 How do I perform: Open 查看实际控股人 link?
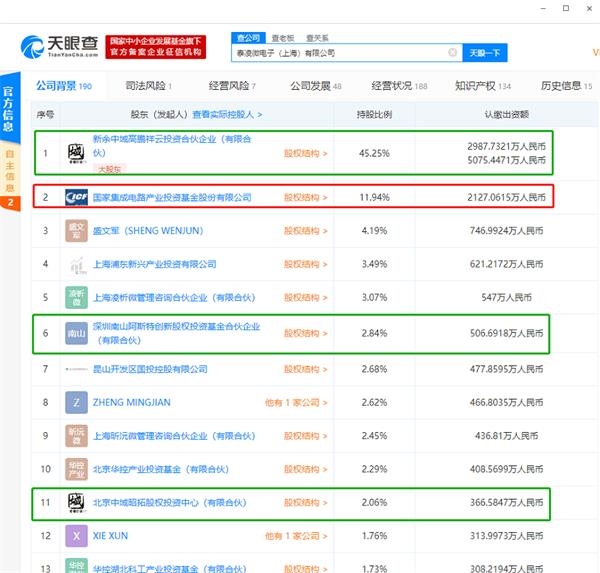(230, 115)
